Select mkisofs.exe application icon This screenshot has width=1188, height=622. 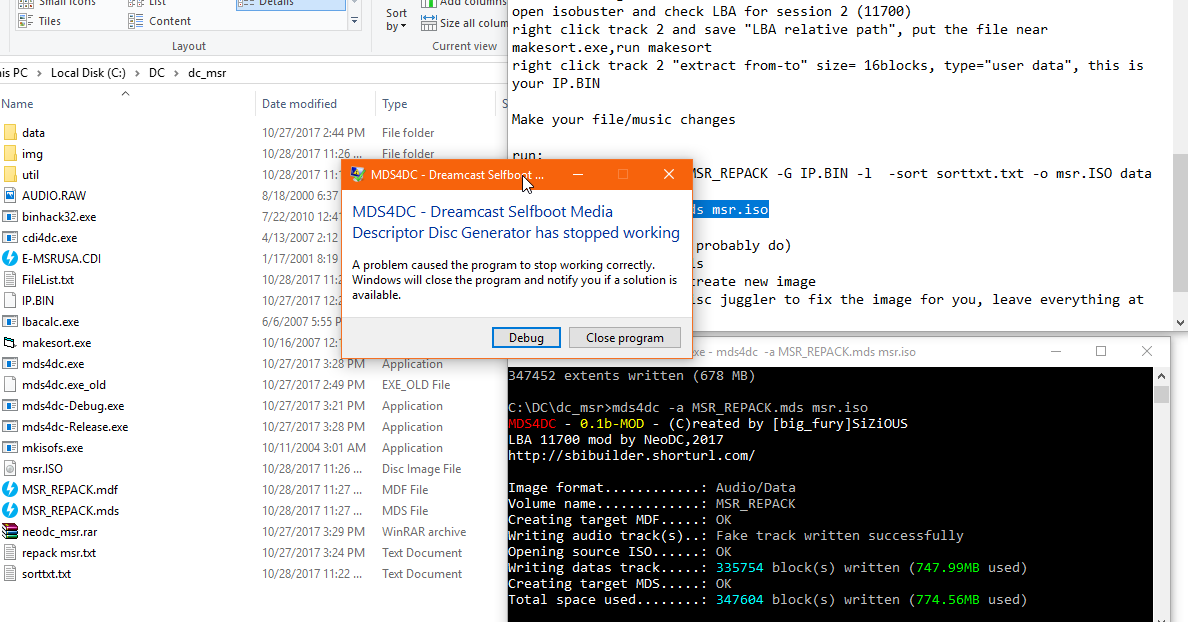click(x=10, y=448)
